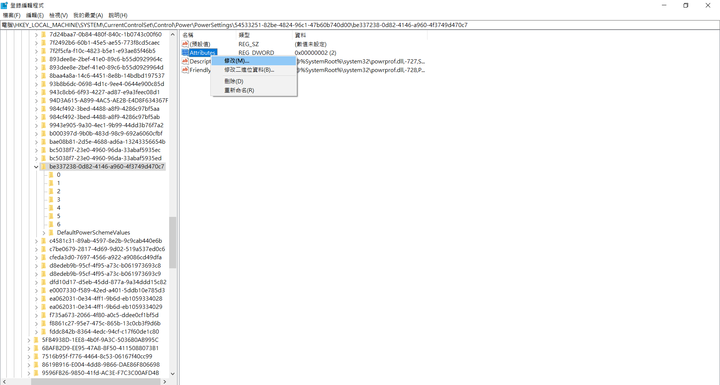Open the 檢視(V) menu
Viewport: 720px width, 385px height.
pyautogui.click(x=59, y=16)
